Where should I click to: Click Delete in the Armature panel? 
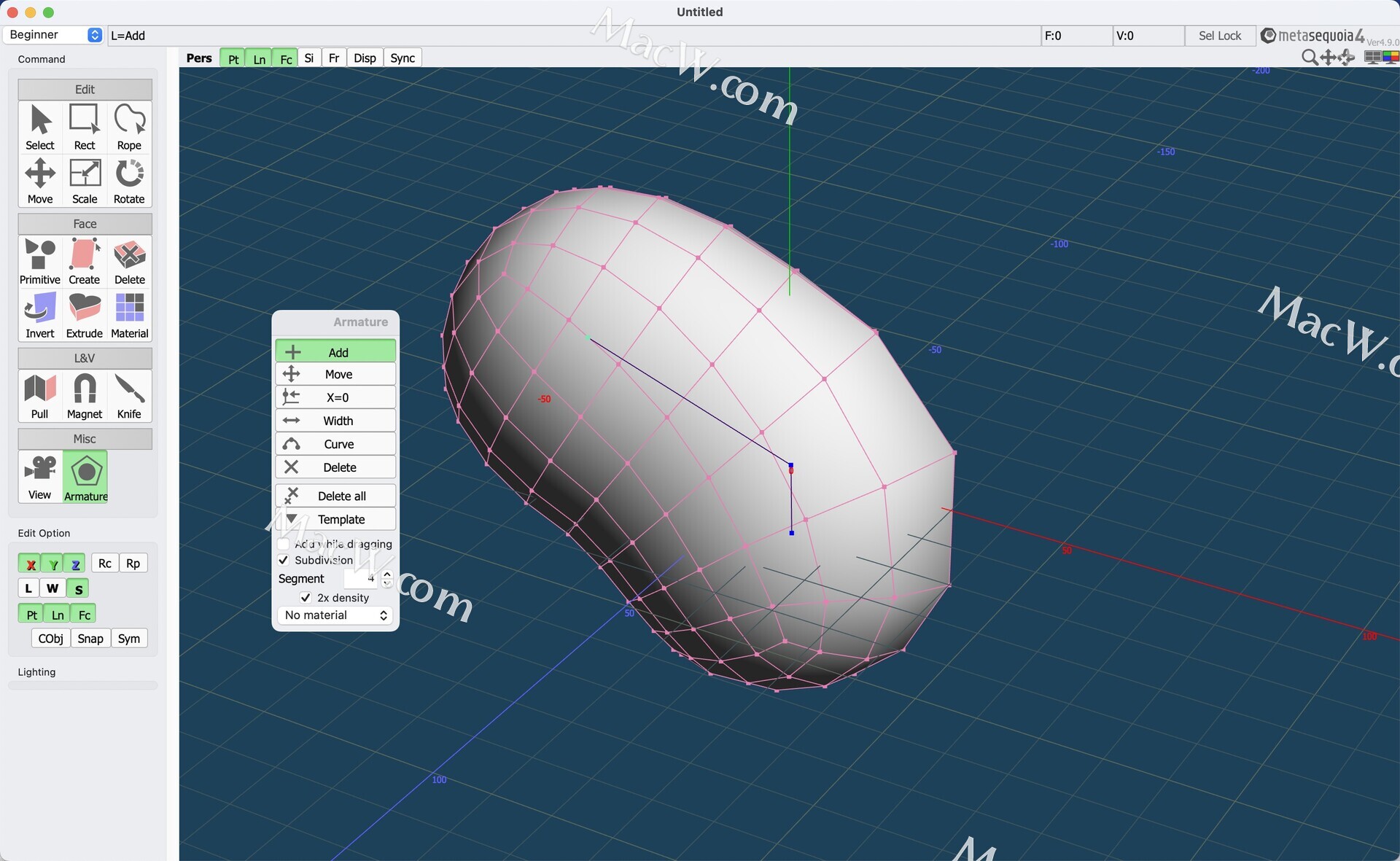pos(335,467)
